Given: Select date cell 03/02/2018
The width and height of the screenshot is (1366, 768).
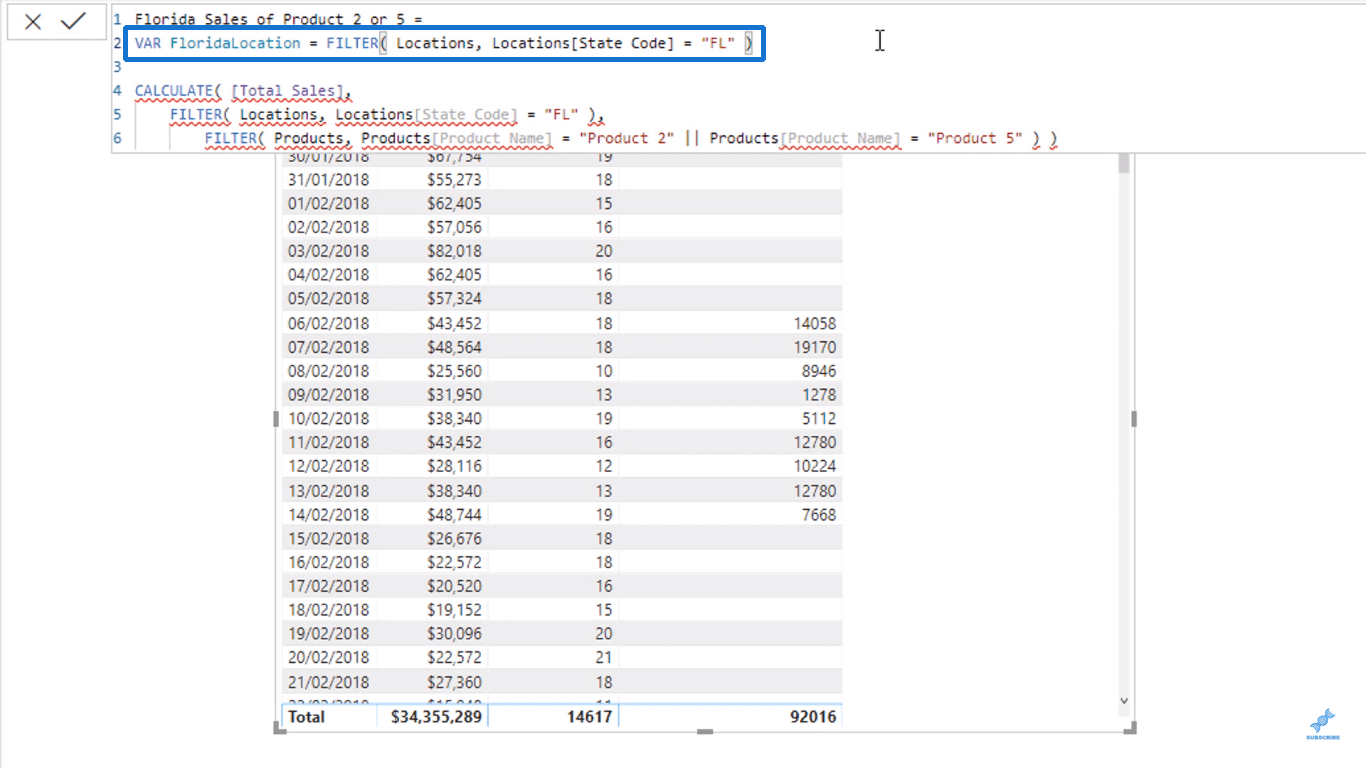Looking at the screenshot, I should click(x=328, y=251).
